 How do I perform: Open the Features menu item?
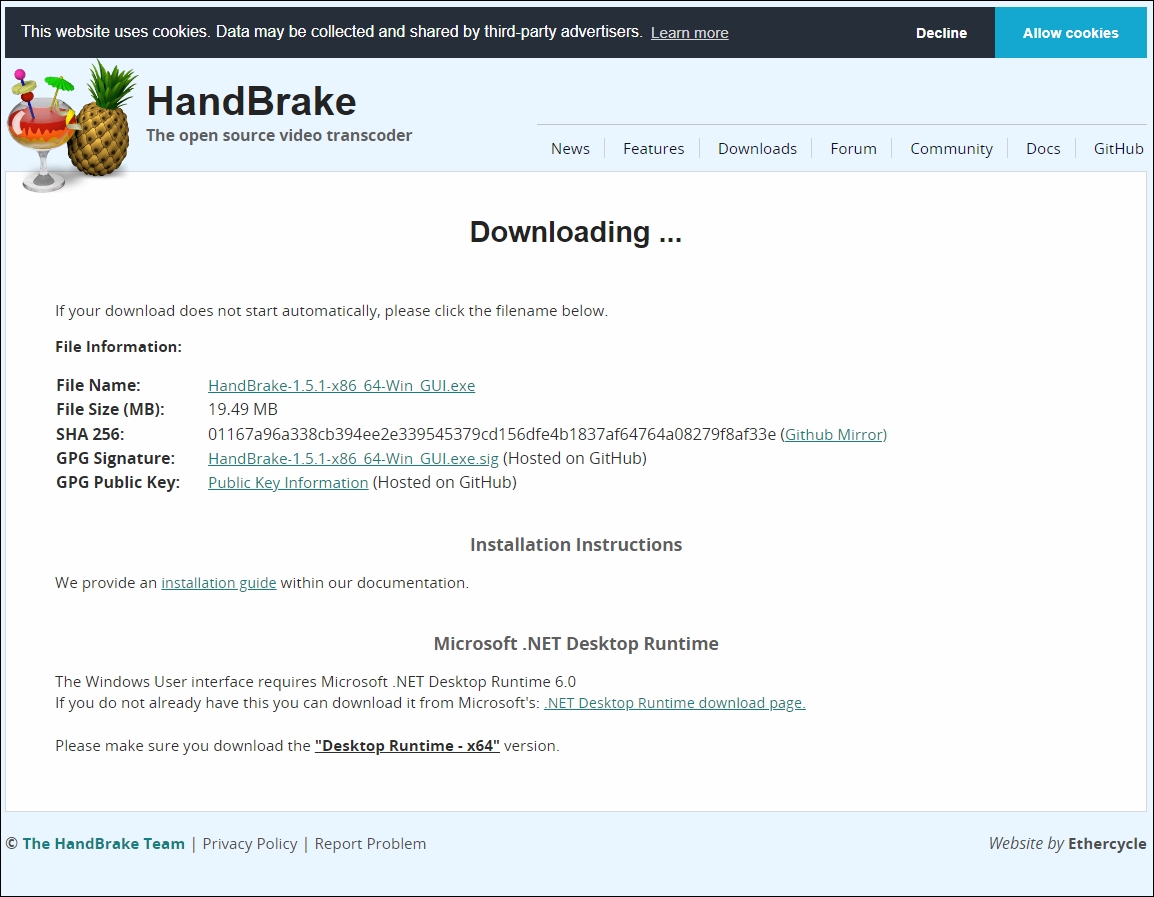point(654,149)
